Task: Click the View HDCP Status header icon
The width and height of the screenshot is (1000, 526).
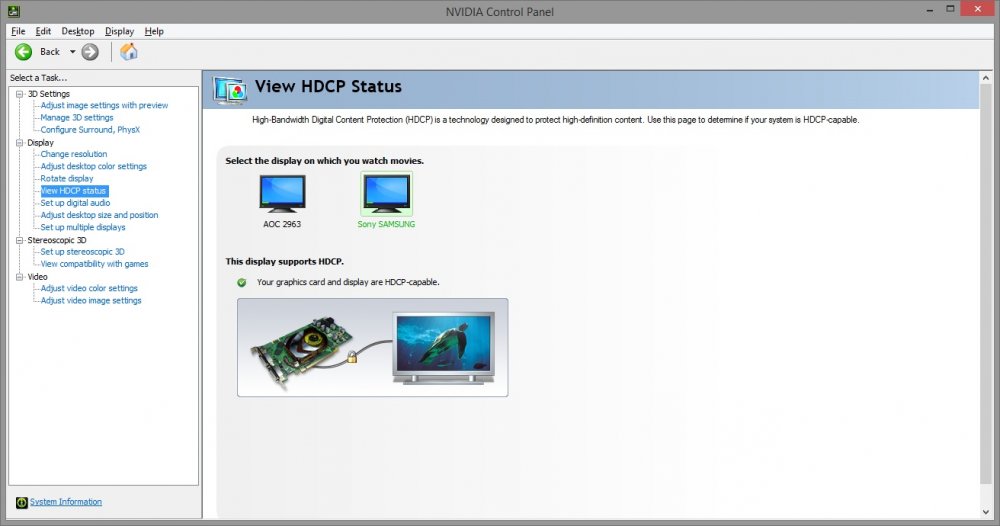Action: point(231,89)
